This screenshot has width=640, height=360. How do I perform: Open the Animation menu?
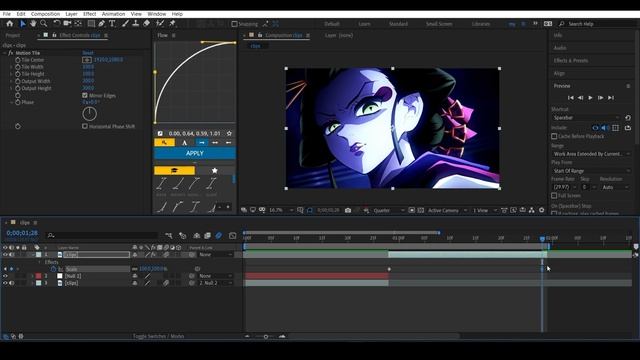point(113,14)
